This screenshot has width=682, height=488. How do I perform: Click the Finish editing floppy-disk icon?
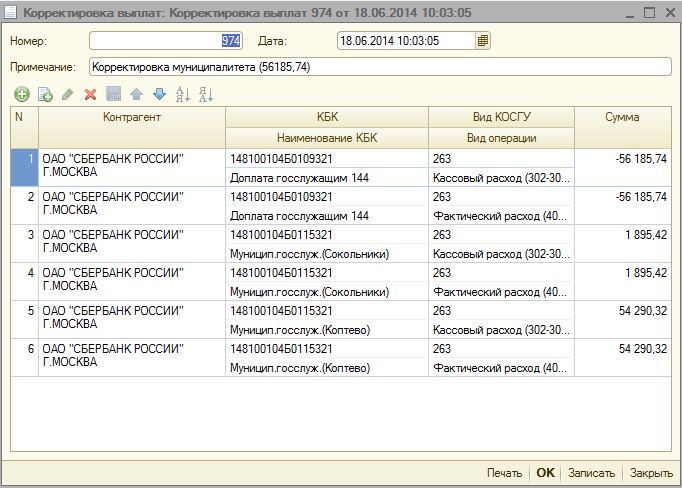pos(113,95)
